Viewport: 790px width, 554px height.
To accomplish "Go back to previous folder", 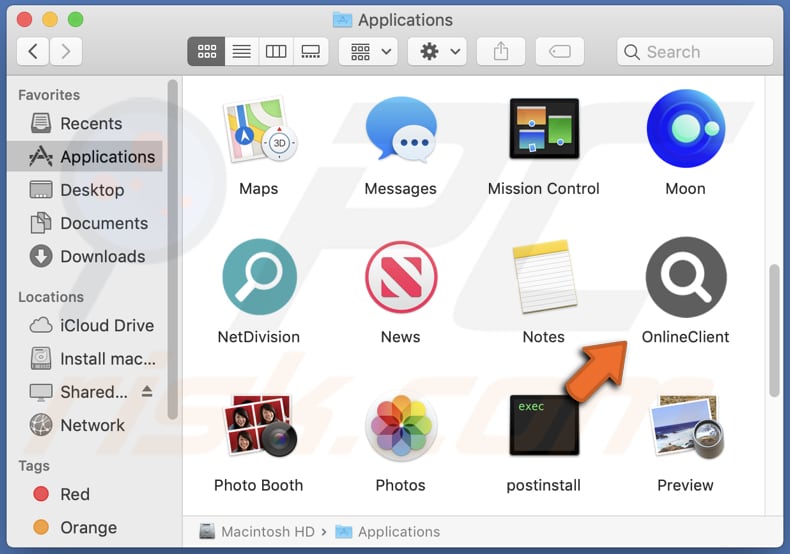I will (33, 51).
